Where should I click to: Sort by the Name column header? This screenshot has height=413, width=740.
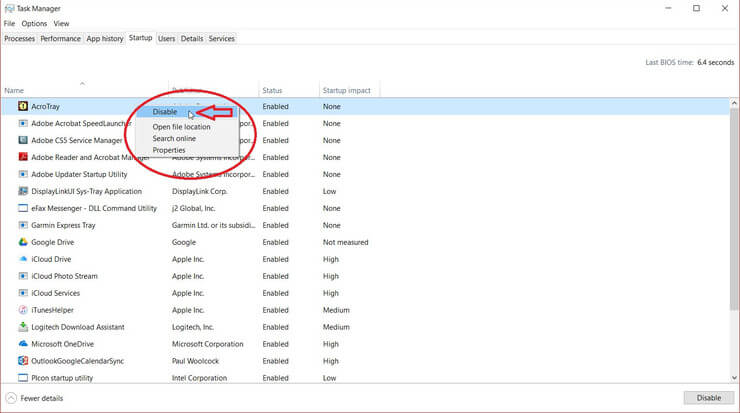click(14, 90)
